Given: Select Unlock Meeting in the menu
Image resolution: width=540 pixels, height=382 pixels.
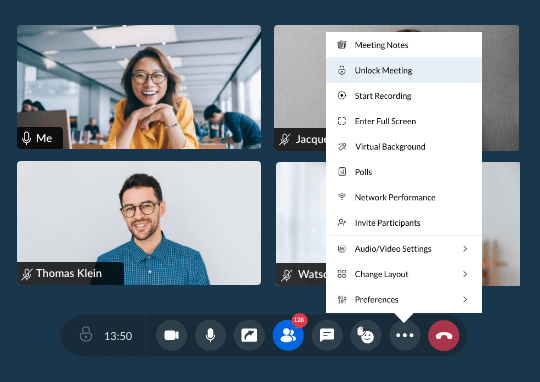Looking at the screenshot, I should [404, 70].
